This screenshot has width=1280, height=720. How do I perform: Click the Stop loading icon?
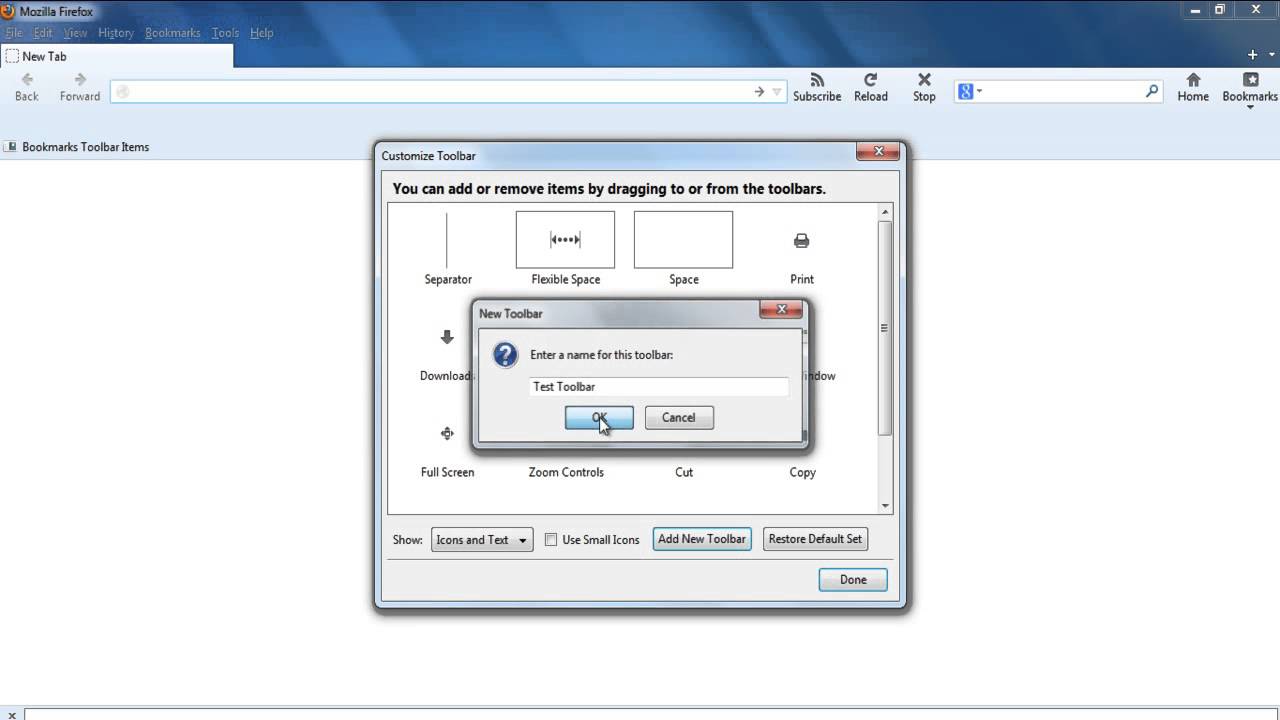(924, 80)
